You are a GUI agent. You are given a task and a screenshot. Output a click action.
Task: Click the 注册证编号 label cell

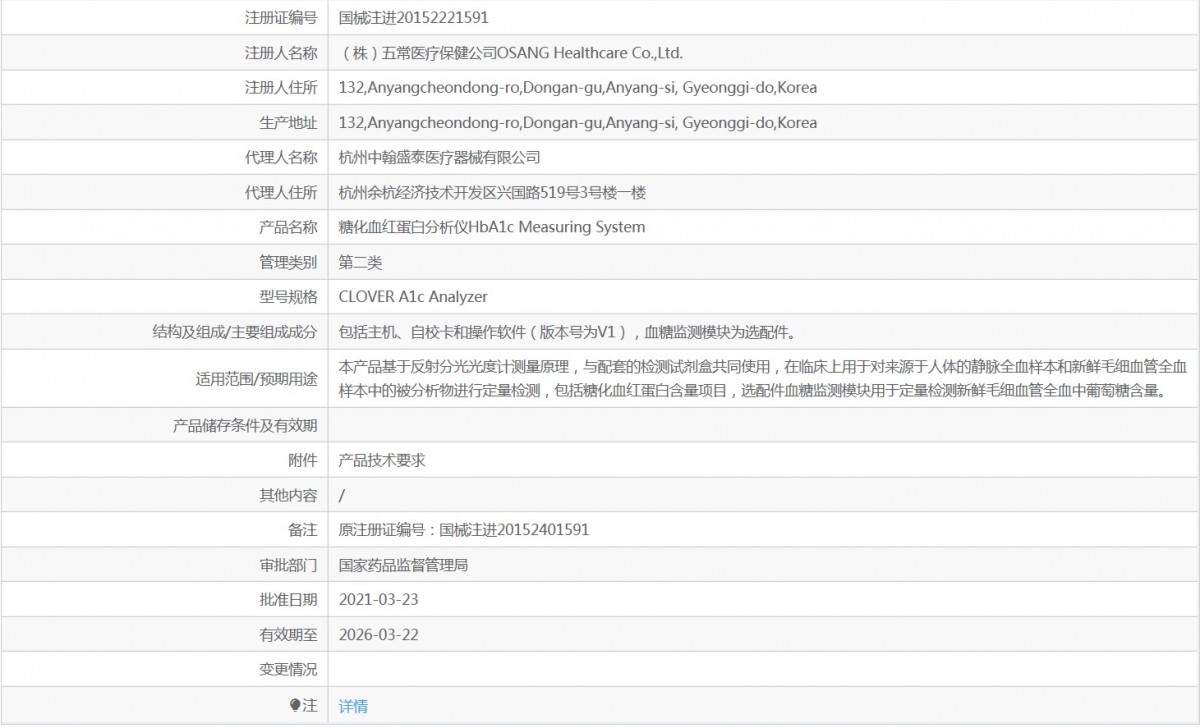(281, 17)
